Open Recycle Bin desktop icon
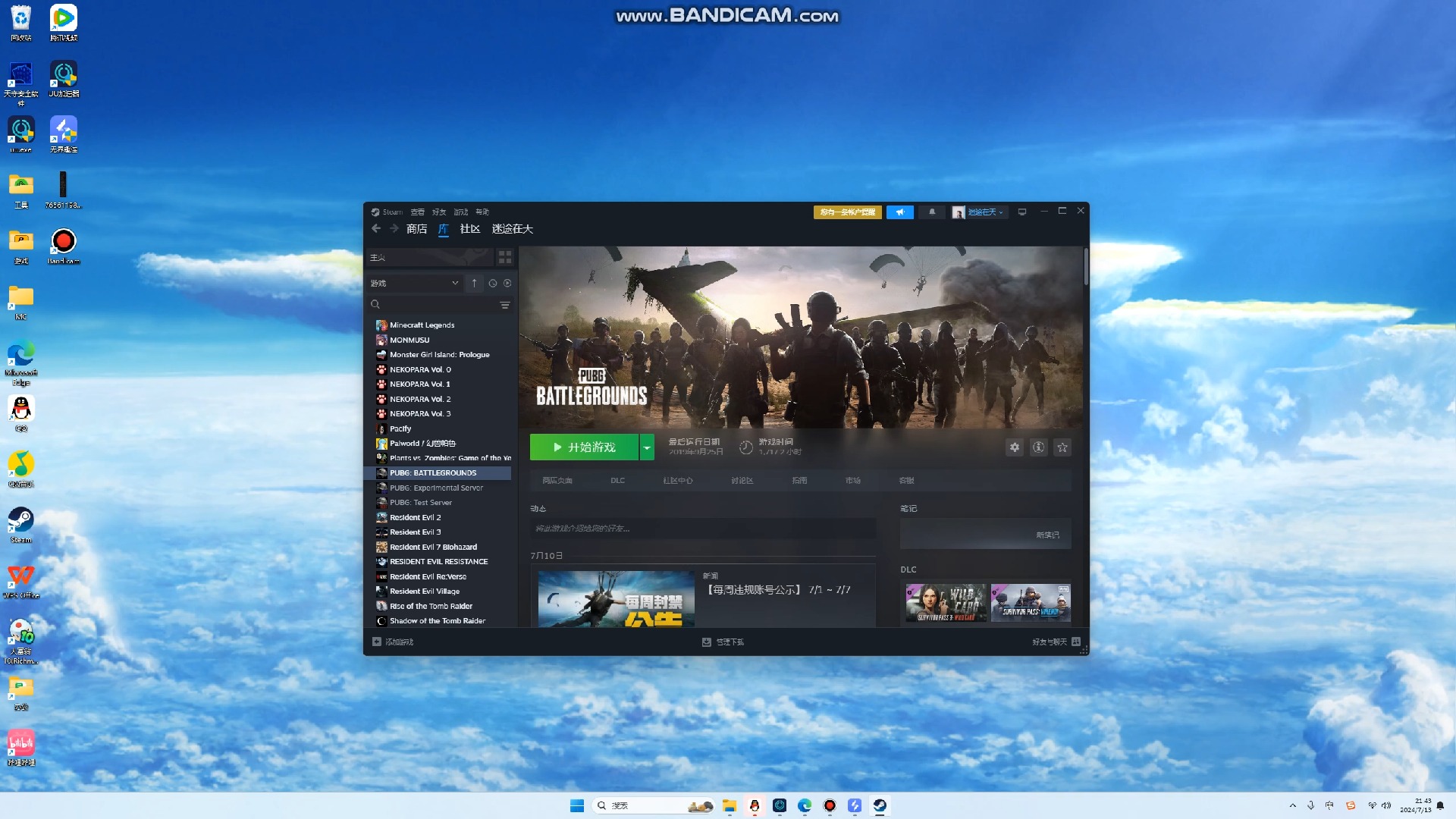Screen dimensions: 1456x819 coord(21,23)
